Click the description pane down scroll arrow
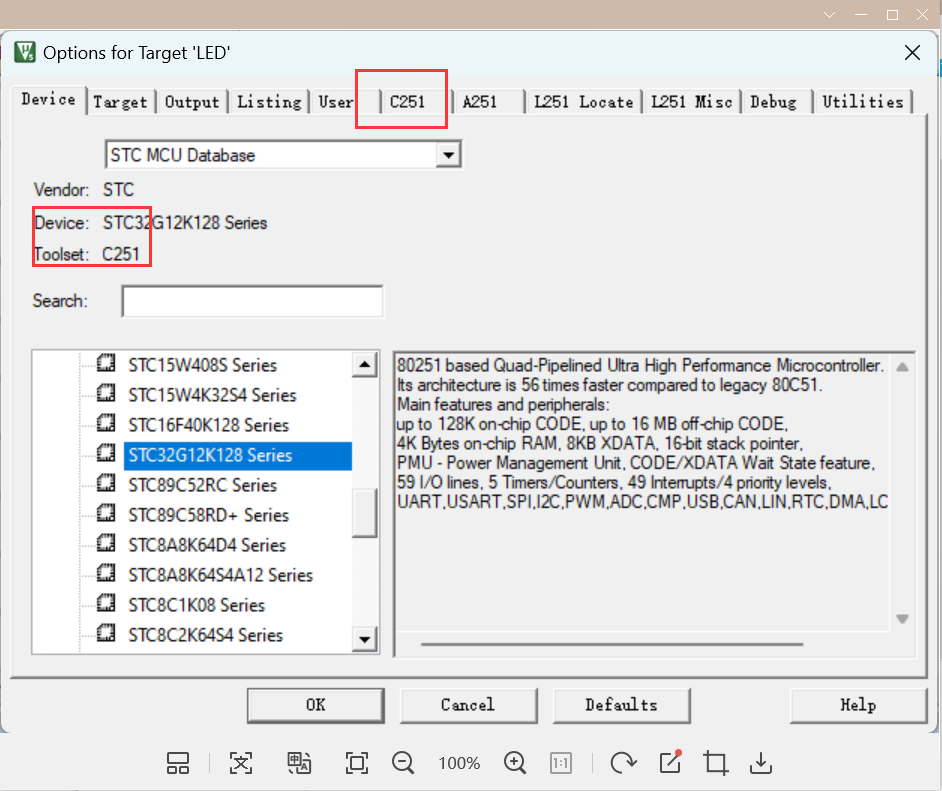The height and width of the screenshot is (791, 942). pos(902,619)
